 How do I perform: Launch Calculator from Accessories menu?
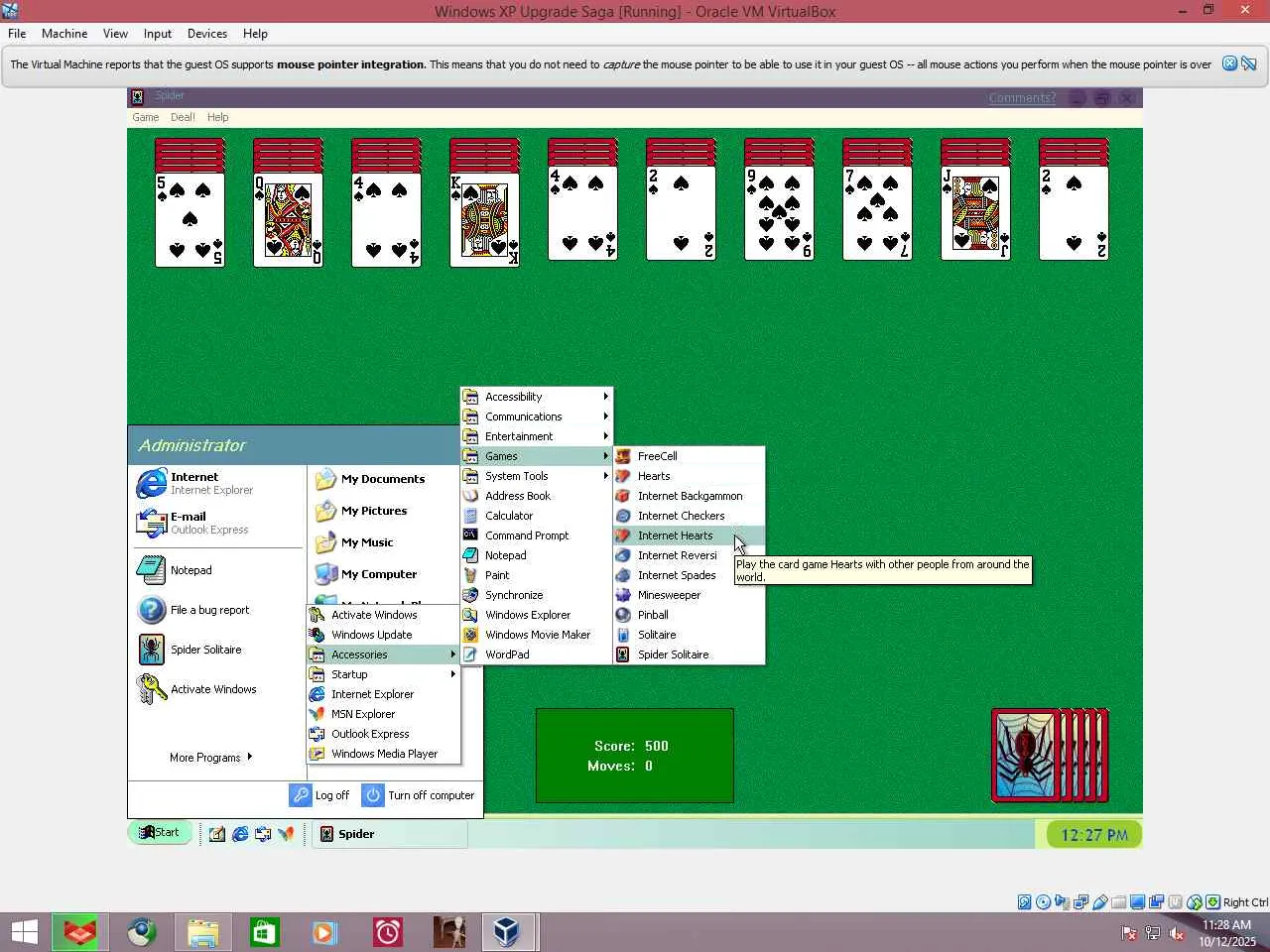(x=537, y=516)
